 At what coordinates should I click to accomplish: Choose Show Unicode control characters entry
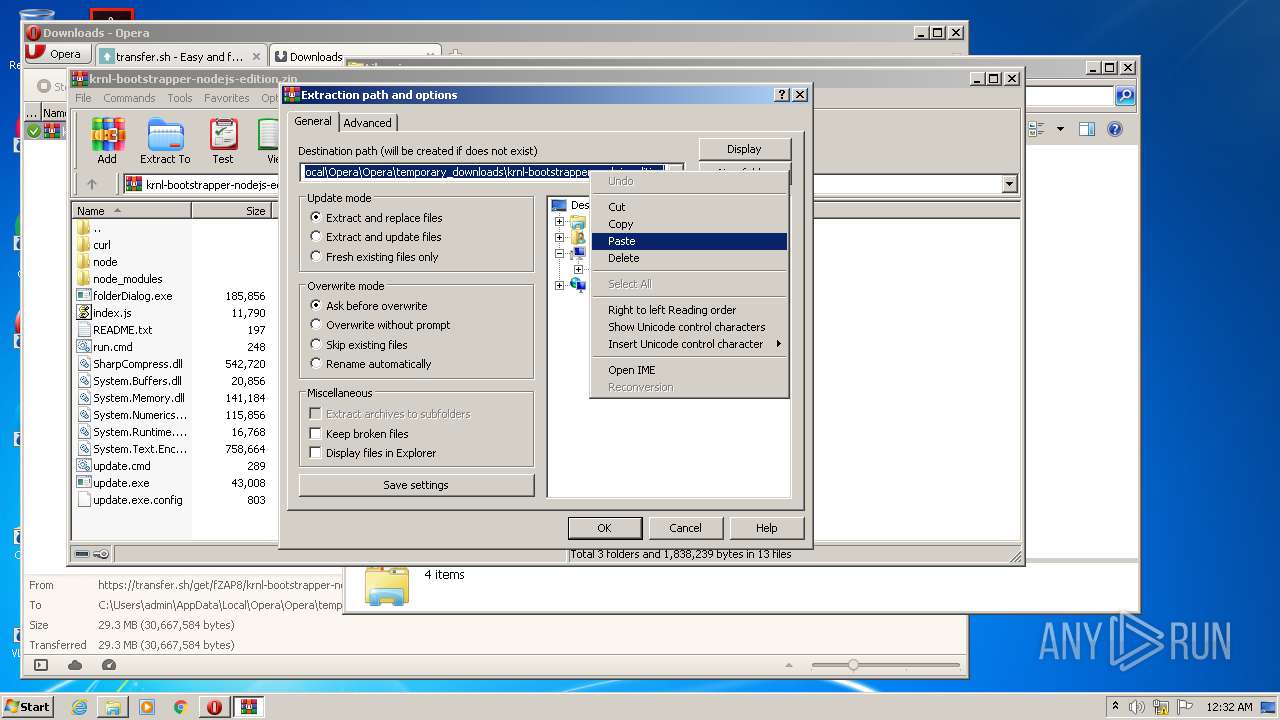(x=689, y=327)
